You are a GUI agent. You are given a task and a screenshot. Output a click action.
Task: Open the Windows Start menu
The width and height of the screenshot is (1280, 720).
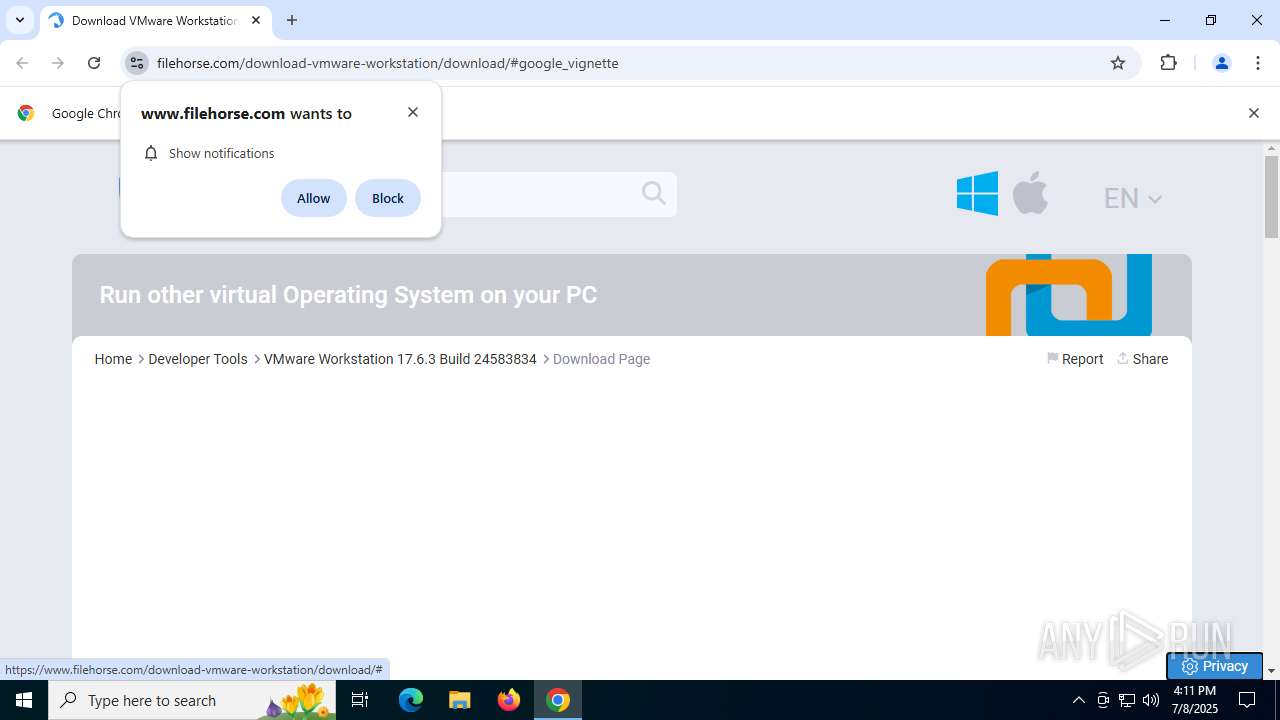tap(24, 700)
